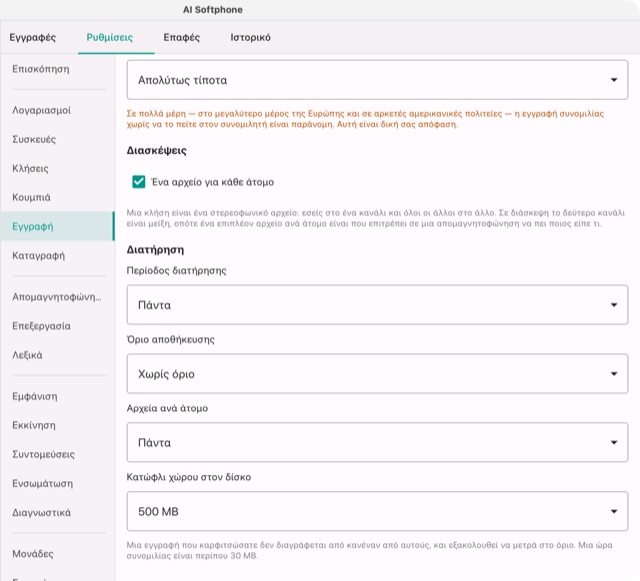Toggle Ένα αρχείο για κάθε άτομο checkbox
The image size is (640, 581).
coord(139,182)
